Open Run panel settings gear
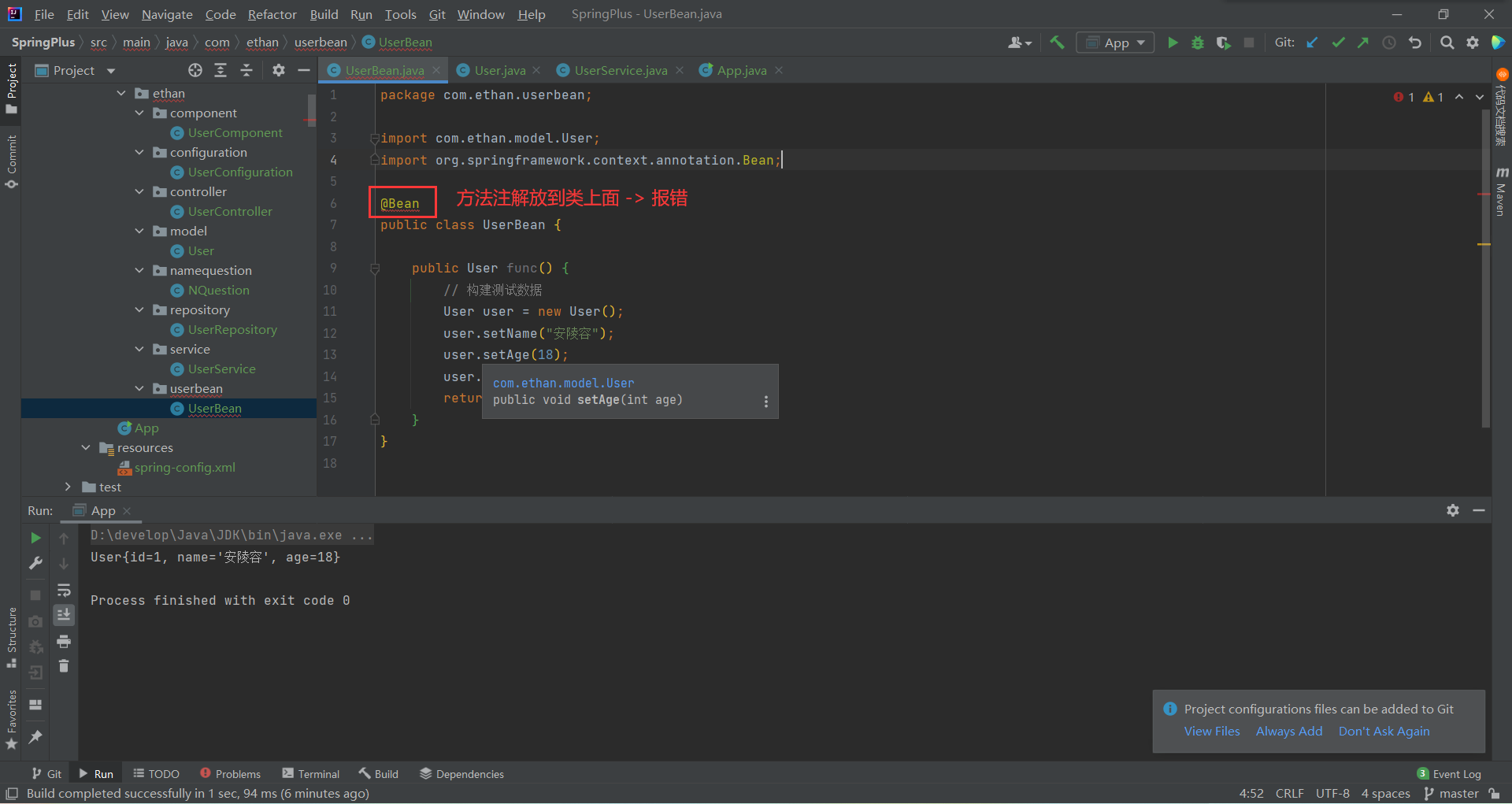This screenshot has width=1512, height=804. coord(1453,510)
